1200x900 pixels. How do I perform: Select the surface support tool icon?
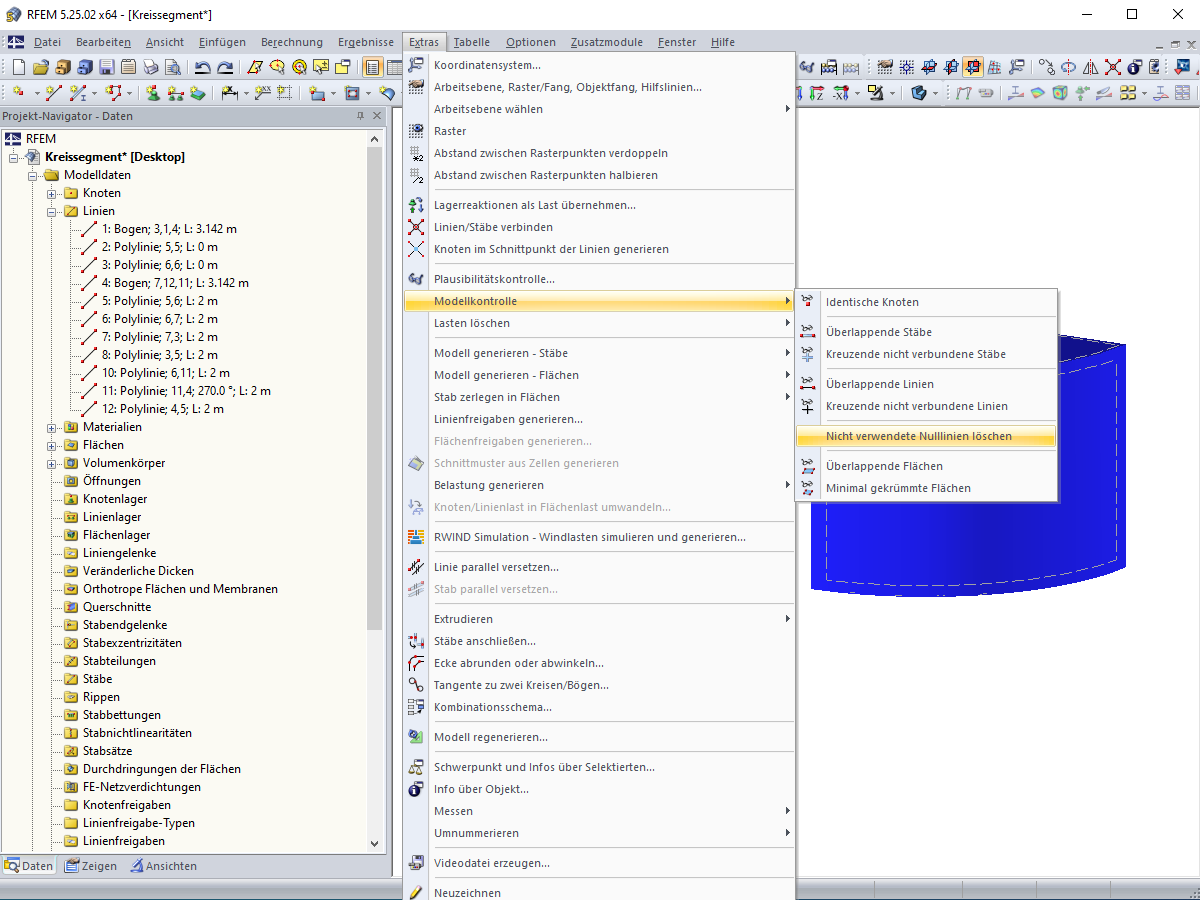tap(198, 92)
